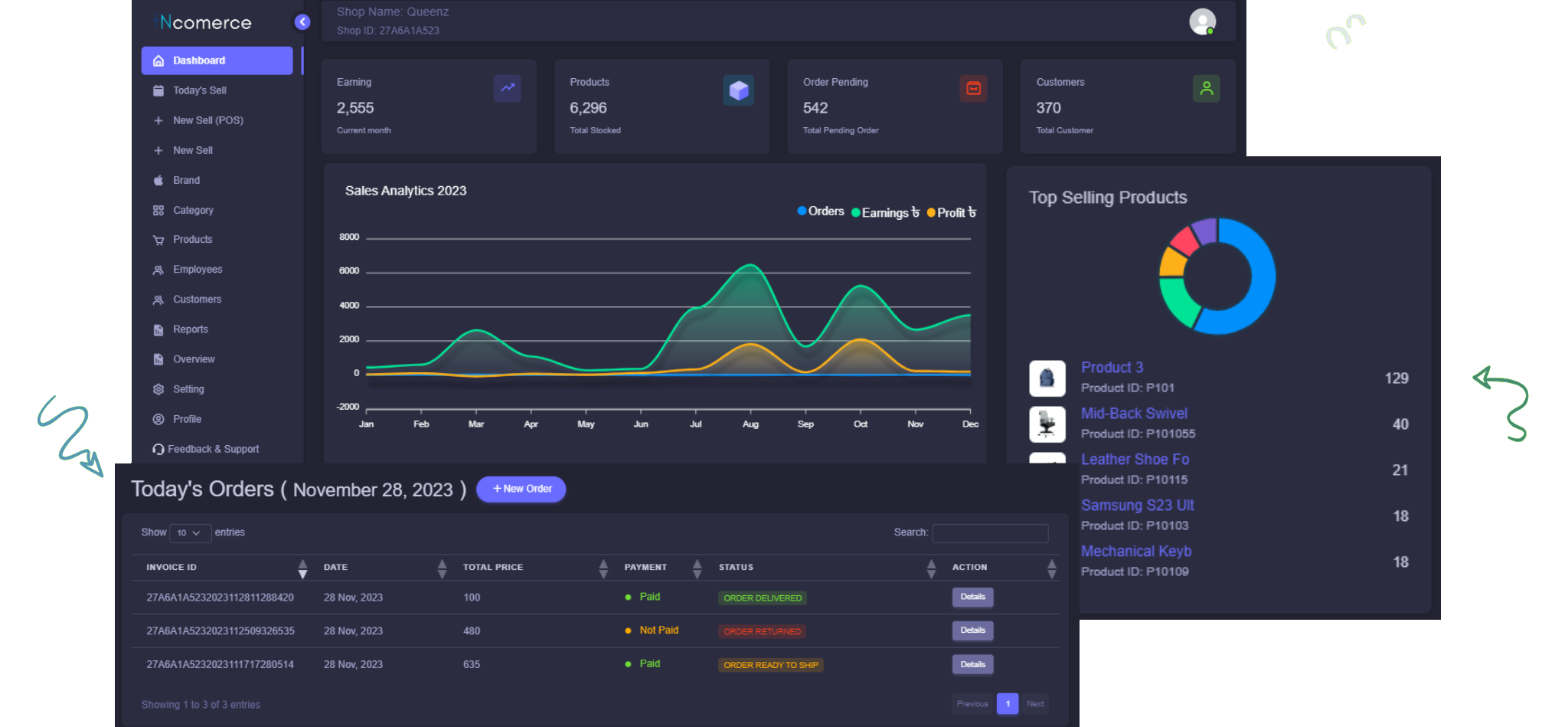This screenshot has height=727, width=1568.
Task: Go to Previous page of orders
Action: click(x=972, y=703)
